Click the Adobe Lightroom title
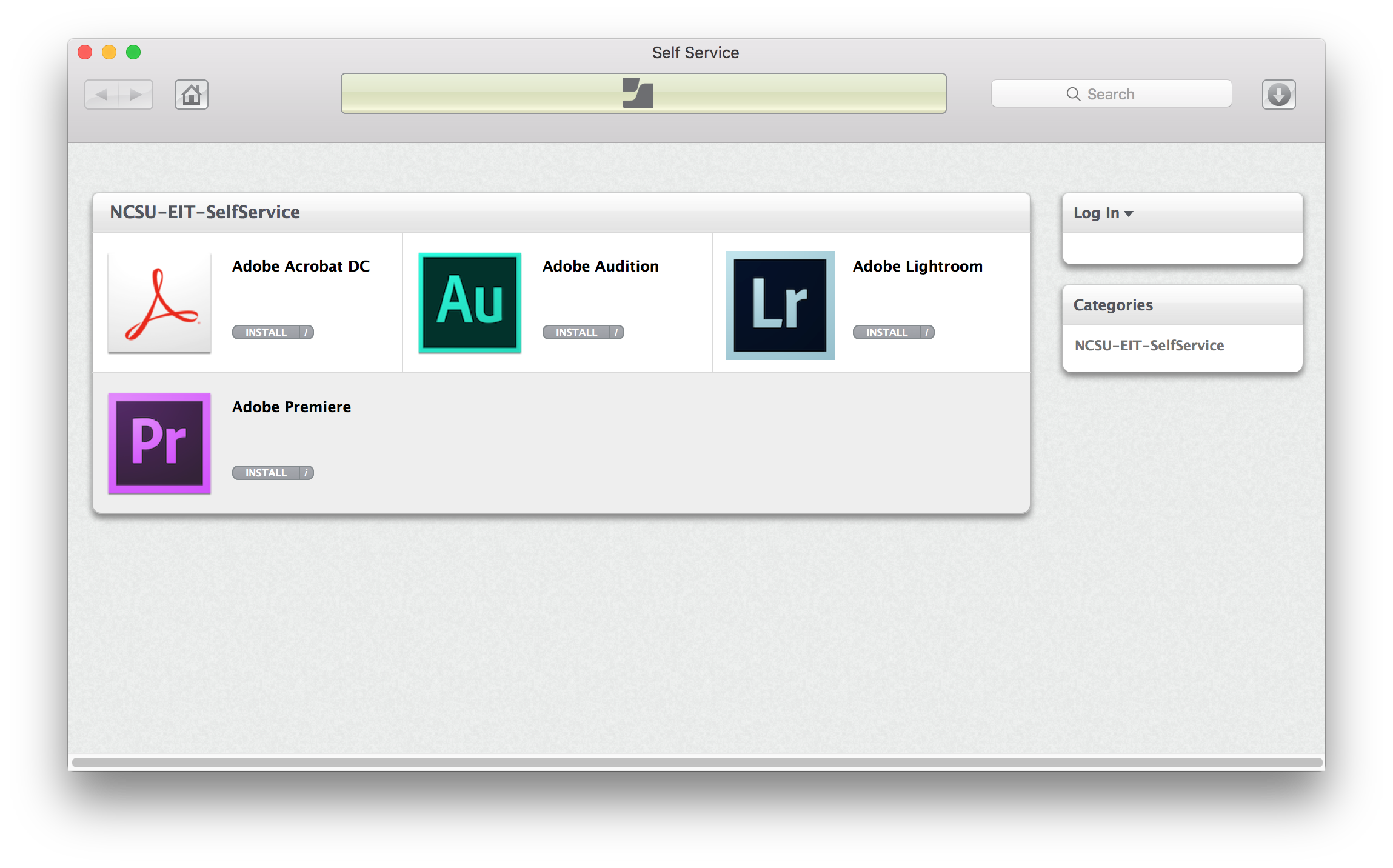 [918, 266]
